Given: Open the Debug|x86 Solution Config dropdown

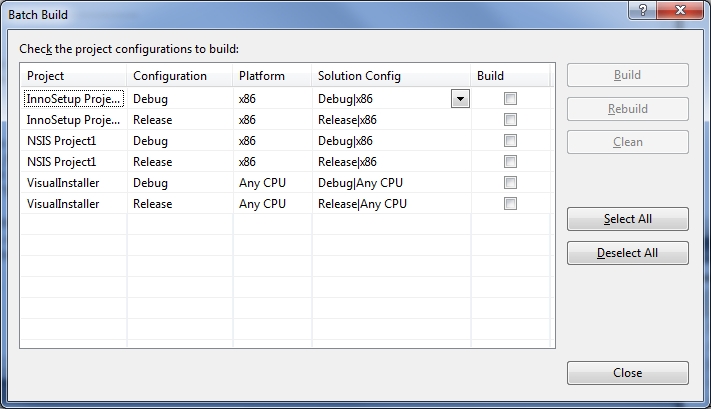Looking at the screenshot, I should tap(460, 99).
